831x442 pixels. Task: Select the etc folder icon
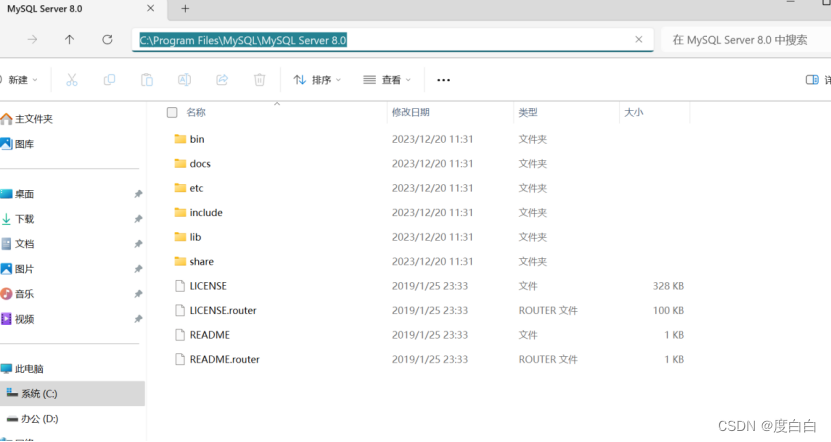(x=180, y=188)
